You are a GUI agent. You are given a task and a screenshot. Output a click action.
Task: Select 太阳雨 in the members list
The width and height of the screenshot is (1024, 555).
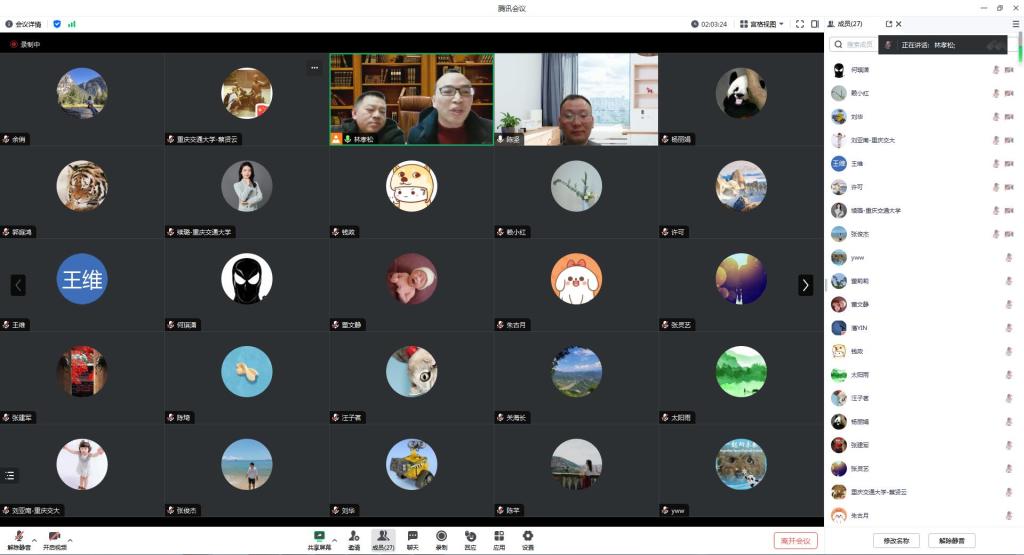pos(923,375)
